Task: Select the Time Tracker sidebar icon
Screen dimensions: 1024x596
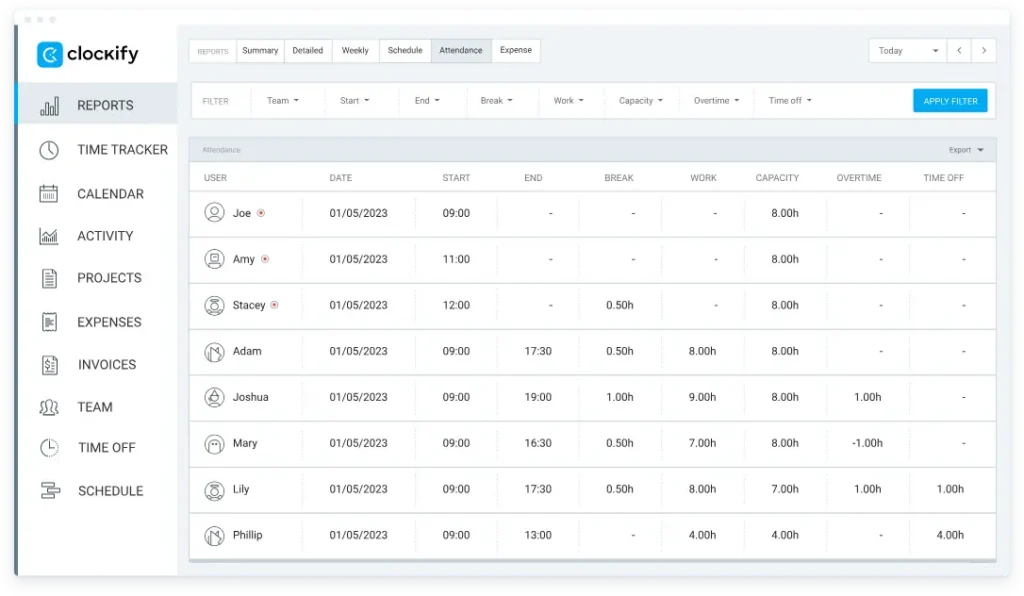Action: [x=48, y=149]
